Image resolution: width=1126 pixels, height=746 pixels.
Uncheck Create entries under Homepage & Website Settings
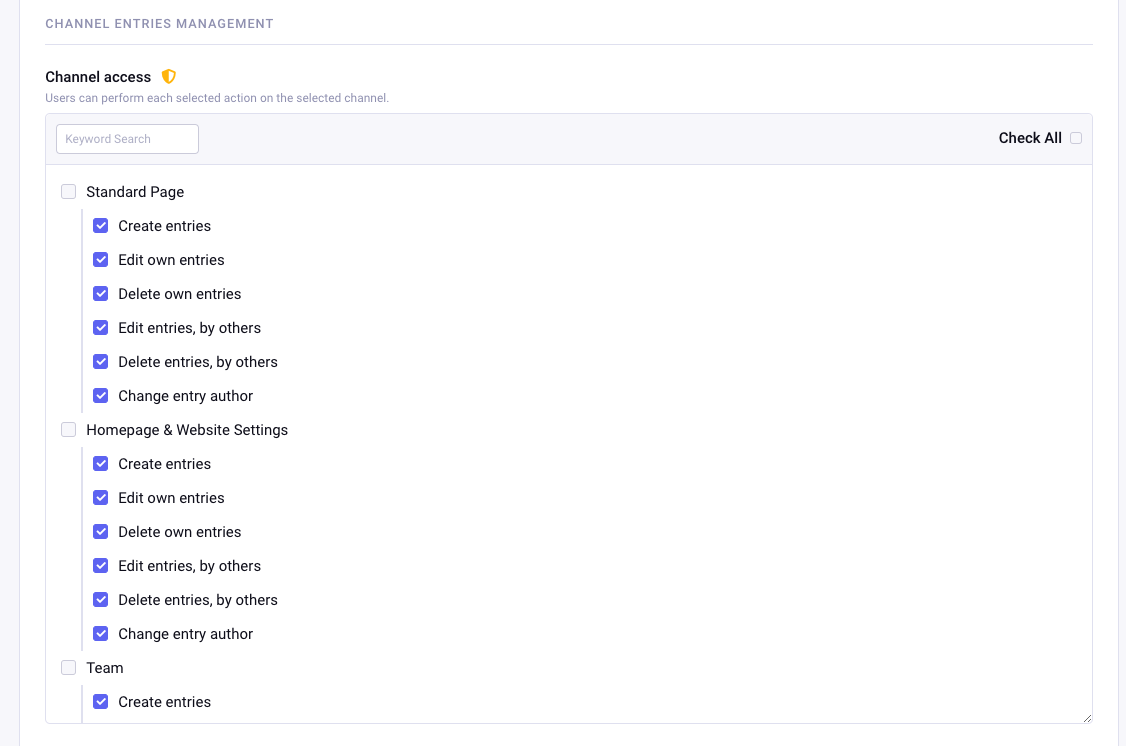(x=101, y=464)
